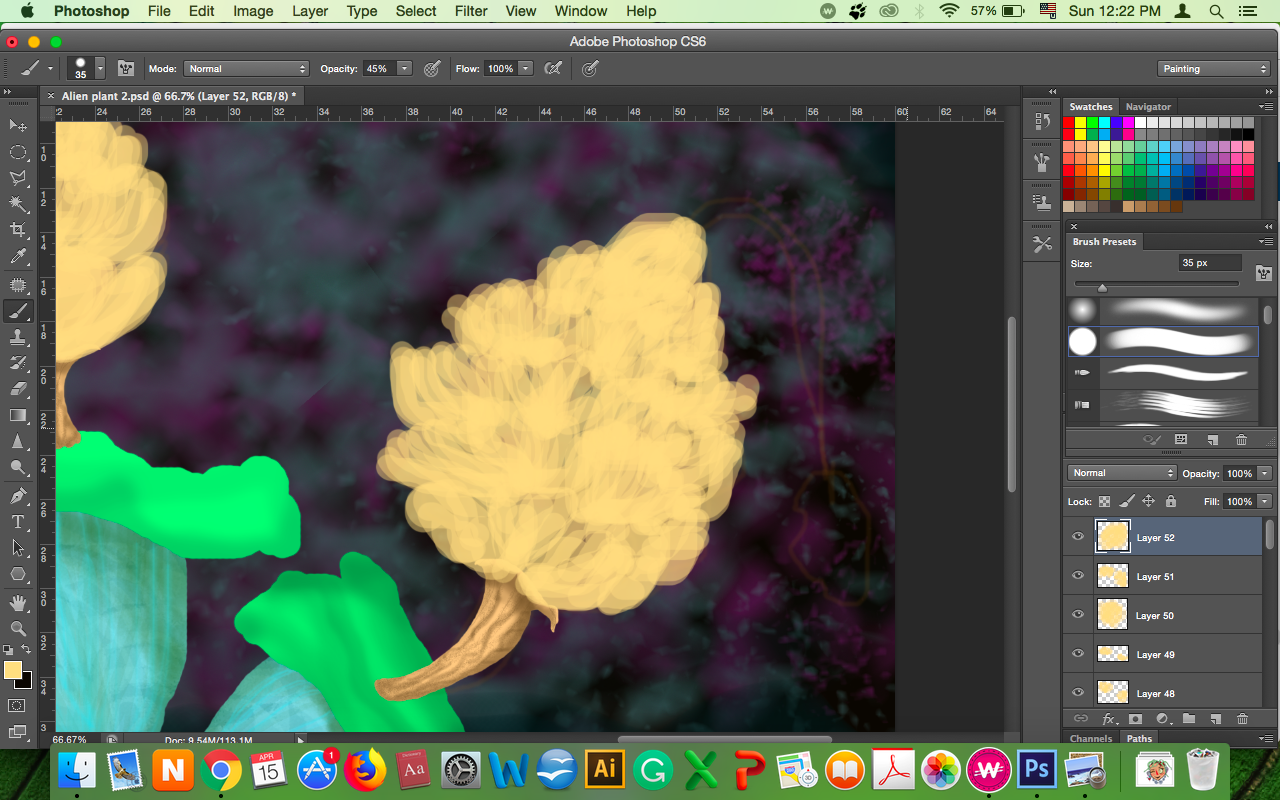Select the Healing Patch tool

[18, 285]
